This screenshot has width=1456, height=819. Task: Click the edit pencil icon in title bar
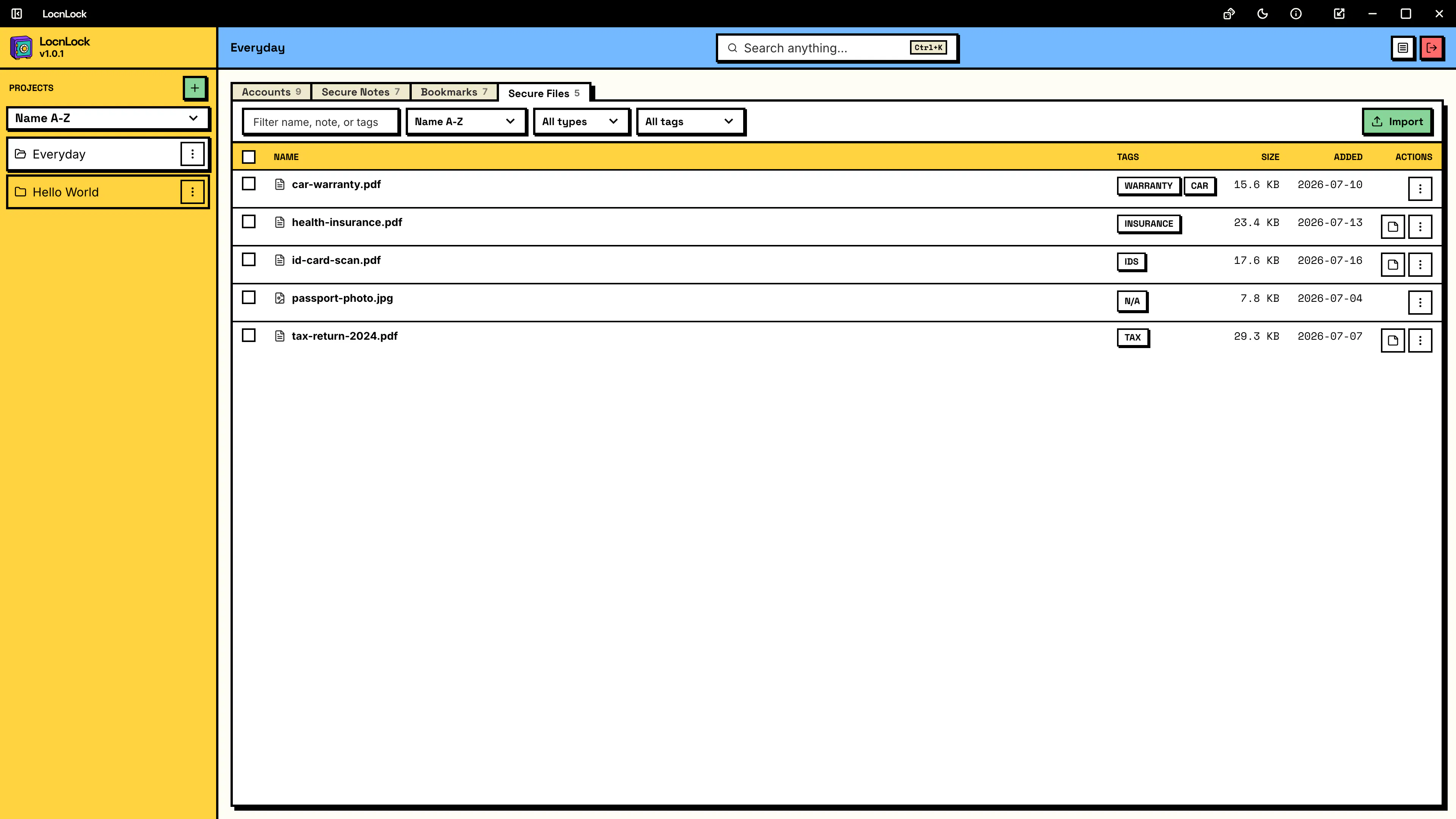tap(1339, 14)
